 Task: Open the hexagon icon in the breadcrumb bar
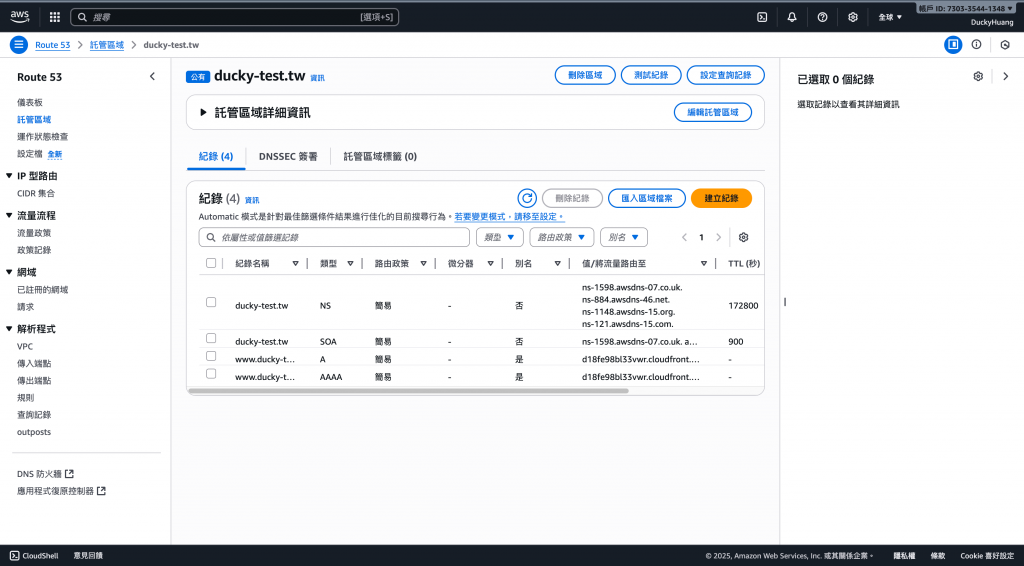tap(1005, 44)
